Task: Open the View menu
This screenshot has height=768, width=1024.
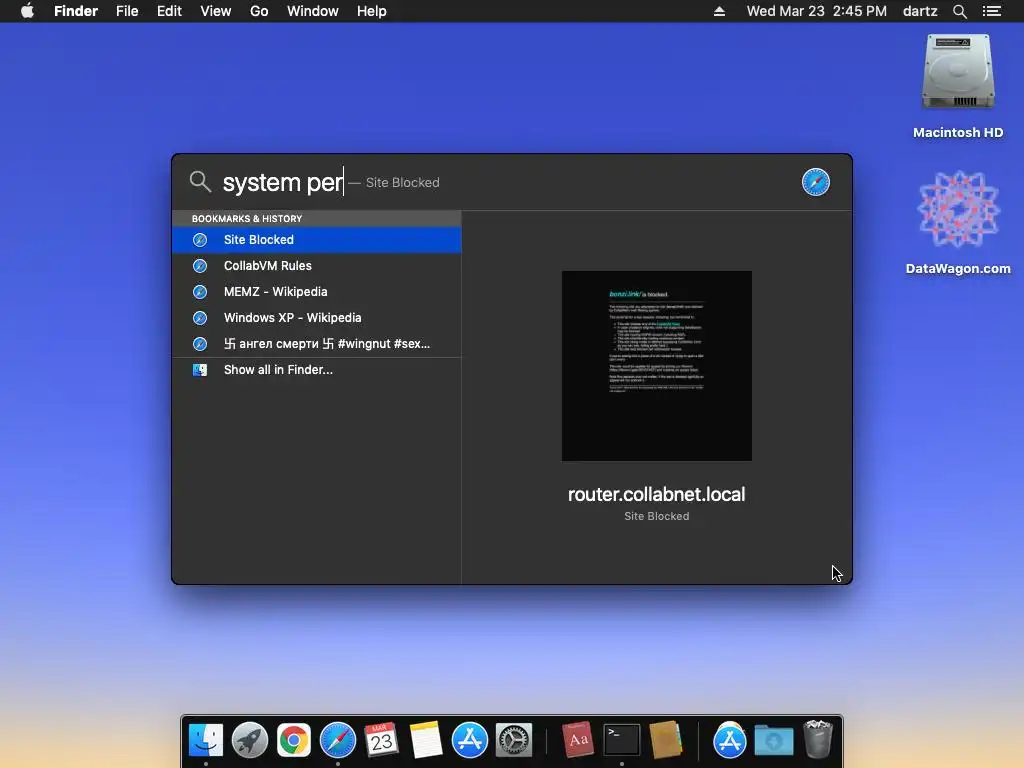Action: click(216, 11)
